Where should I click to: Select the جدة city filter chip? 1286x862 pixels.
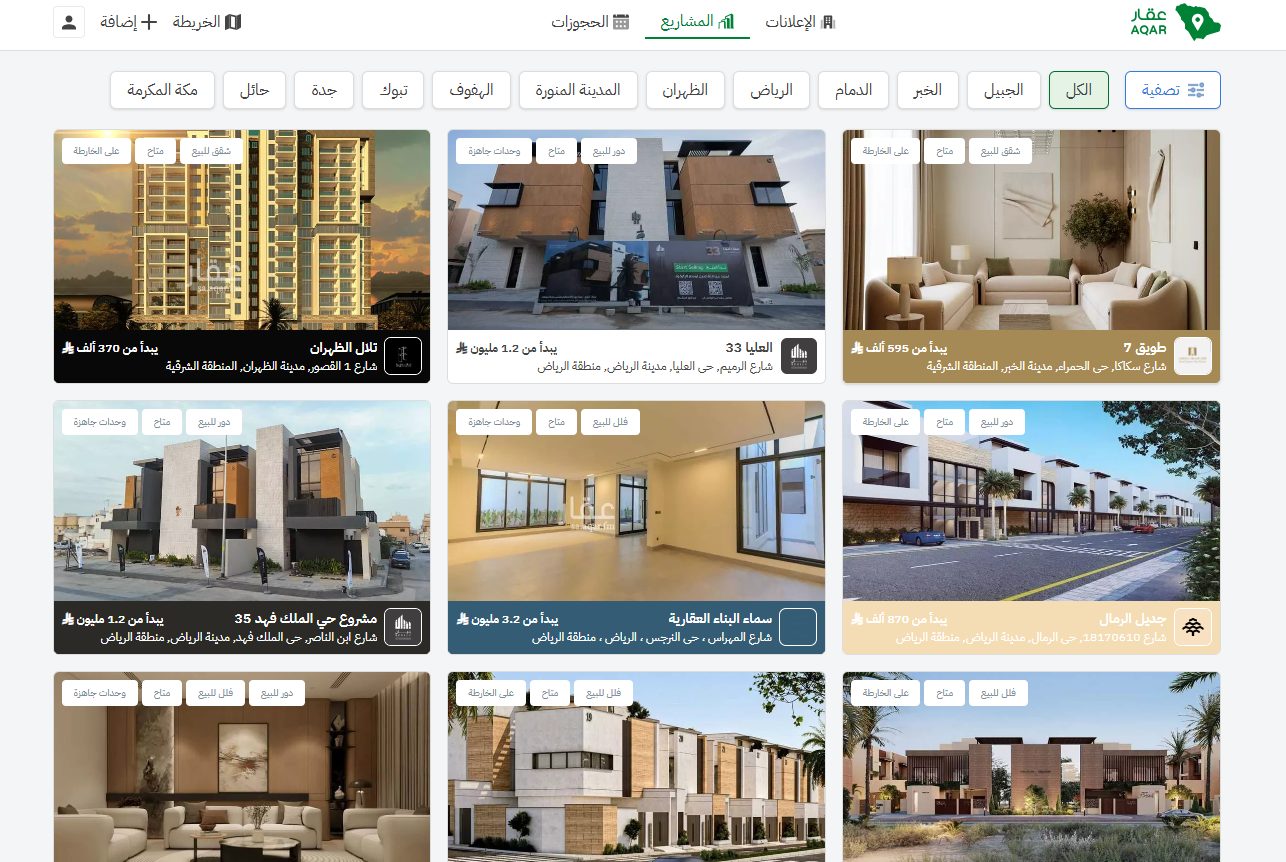(x=324, y=90)
